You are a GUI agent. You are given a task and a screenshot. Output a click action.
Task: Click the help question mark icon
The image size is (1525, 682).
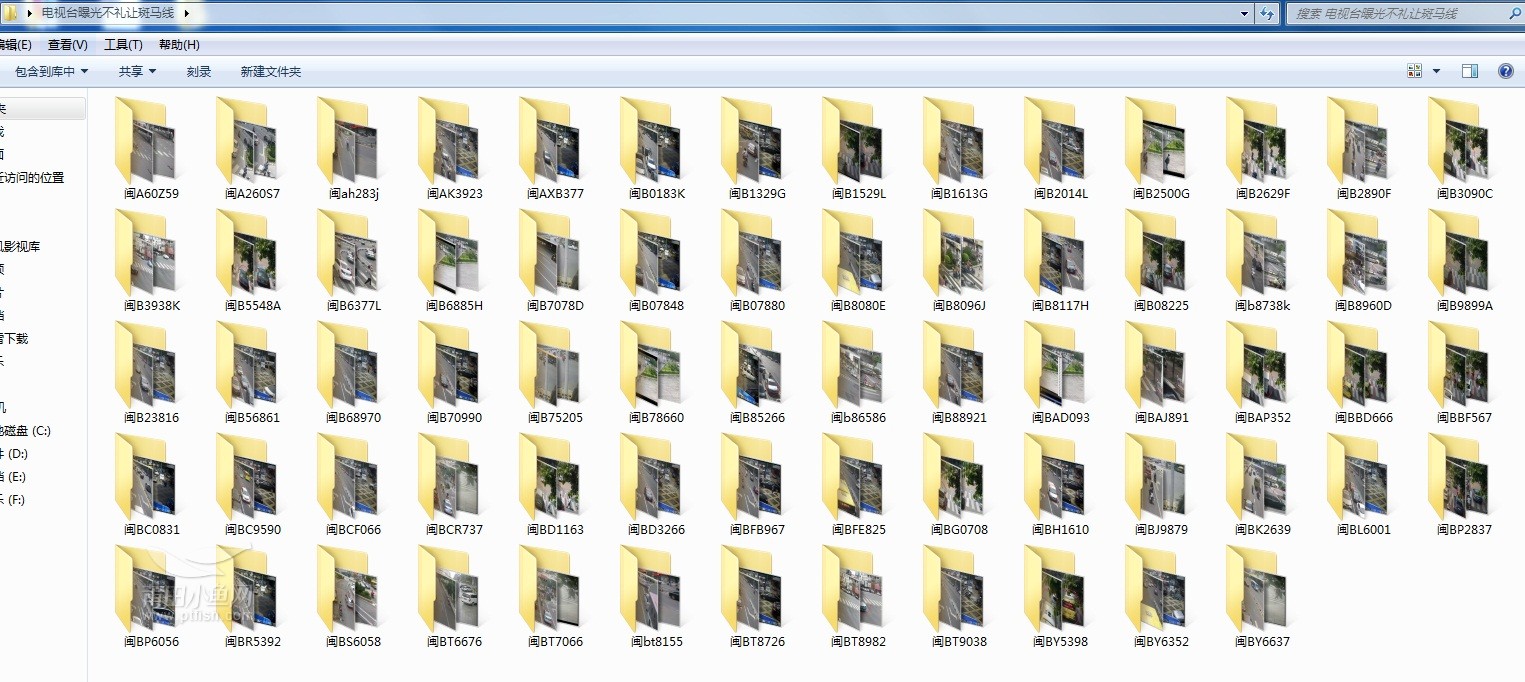[x=1505, y=71]
